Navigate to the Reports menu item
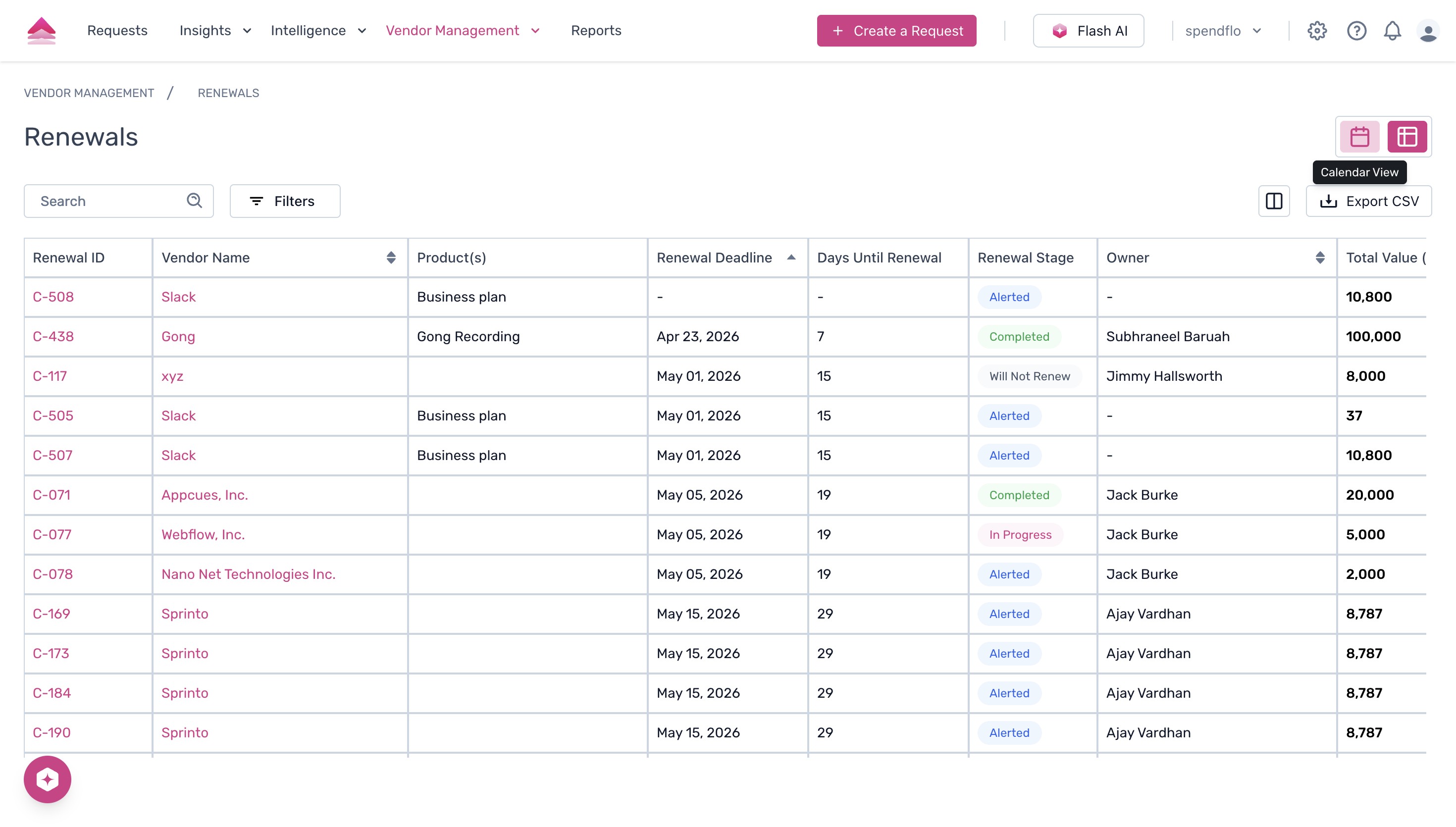 click(596, 31)
